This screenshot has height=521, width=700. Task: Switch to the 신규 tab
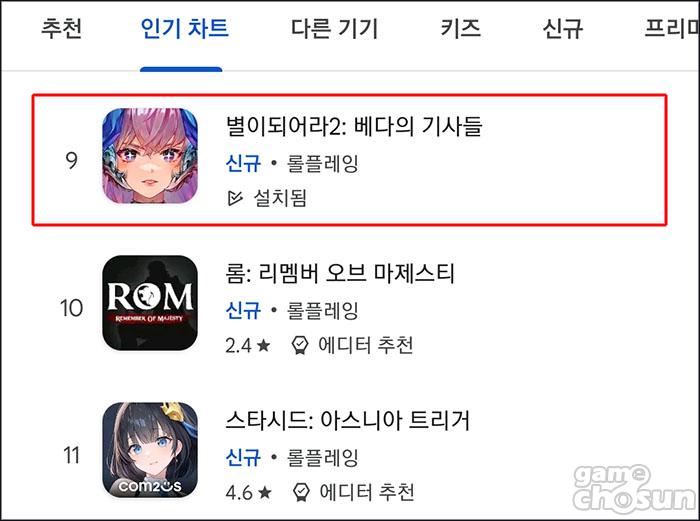[x=562, y=28]
